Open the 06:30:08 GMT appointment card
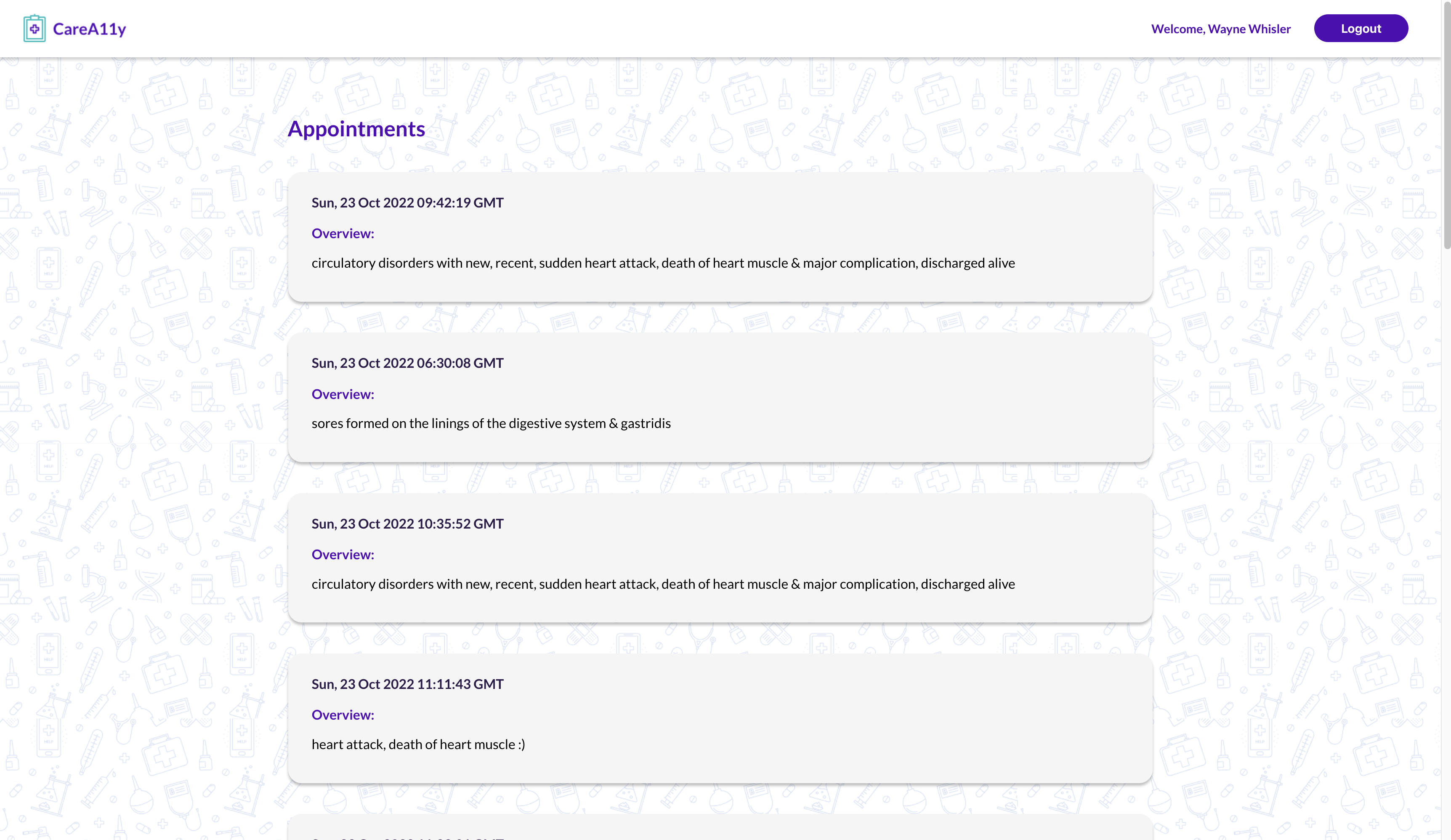 click(x=720, y=397)
